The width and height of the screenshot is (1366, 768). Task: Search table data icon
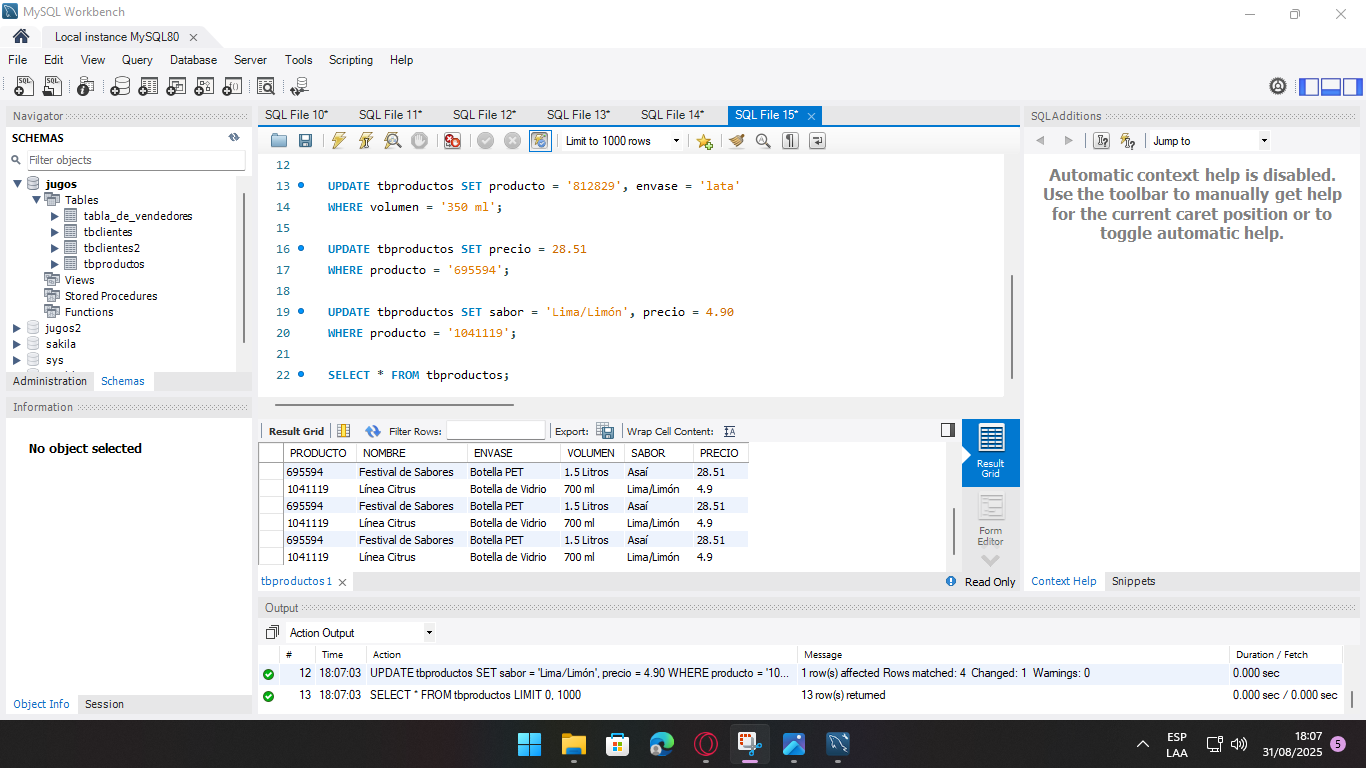[266, 86]
